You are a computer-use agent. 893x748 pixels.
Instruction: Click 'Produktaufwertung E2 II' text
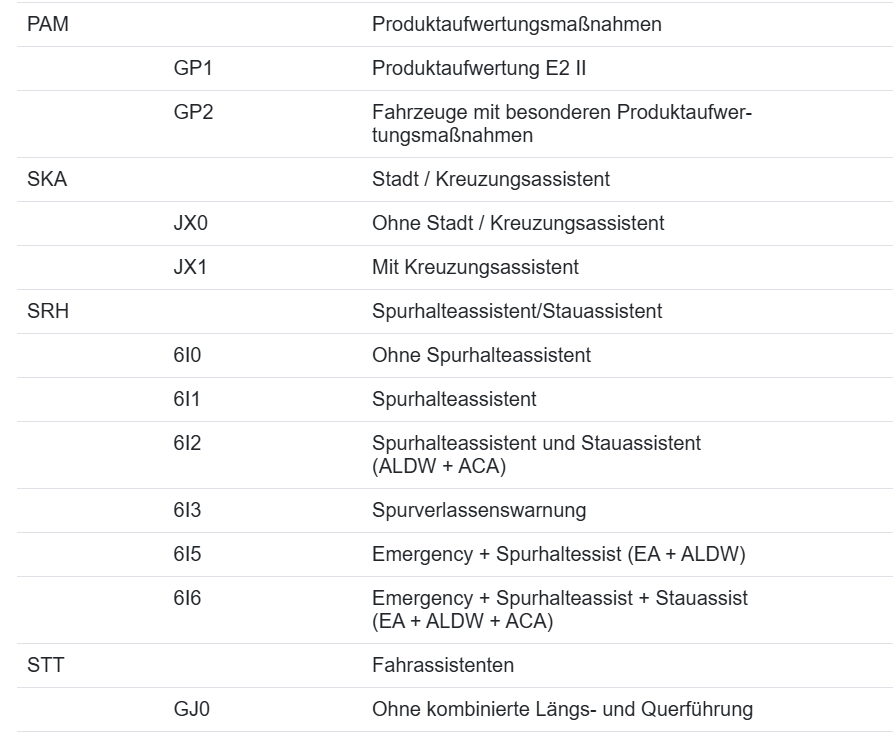point(479,68)
